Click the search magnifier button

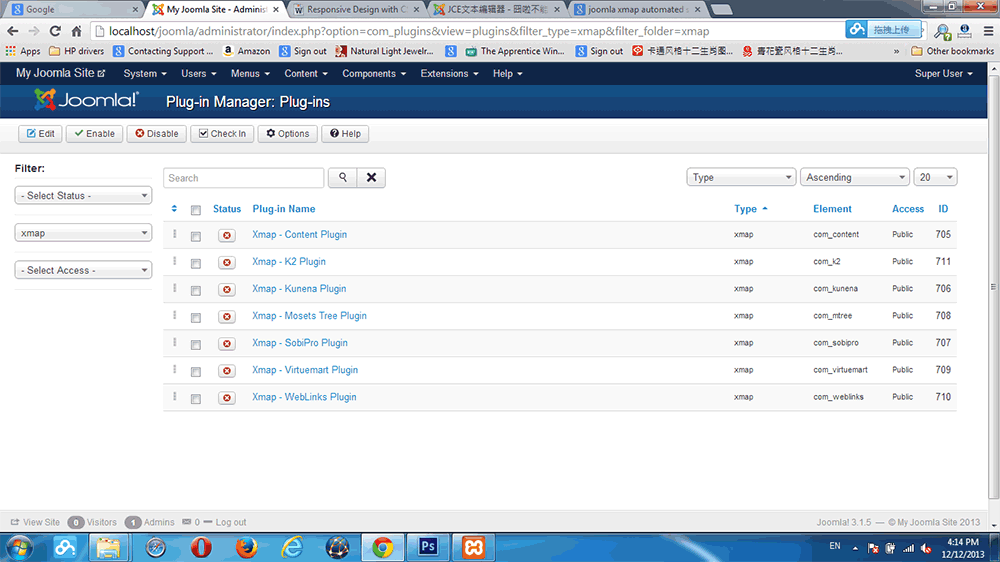342,177
